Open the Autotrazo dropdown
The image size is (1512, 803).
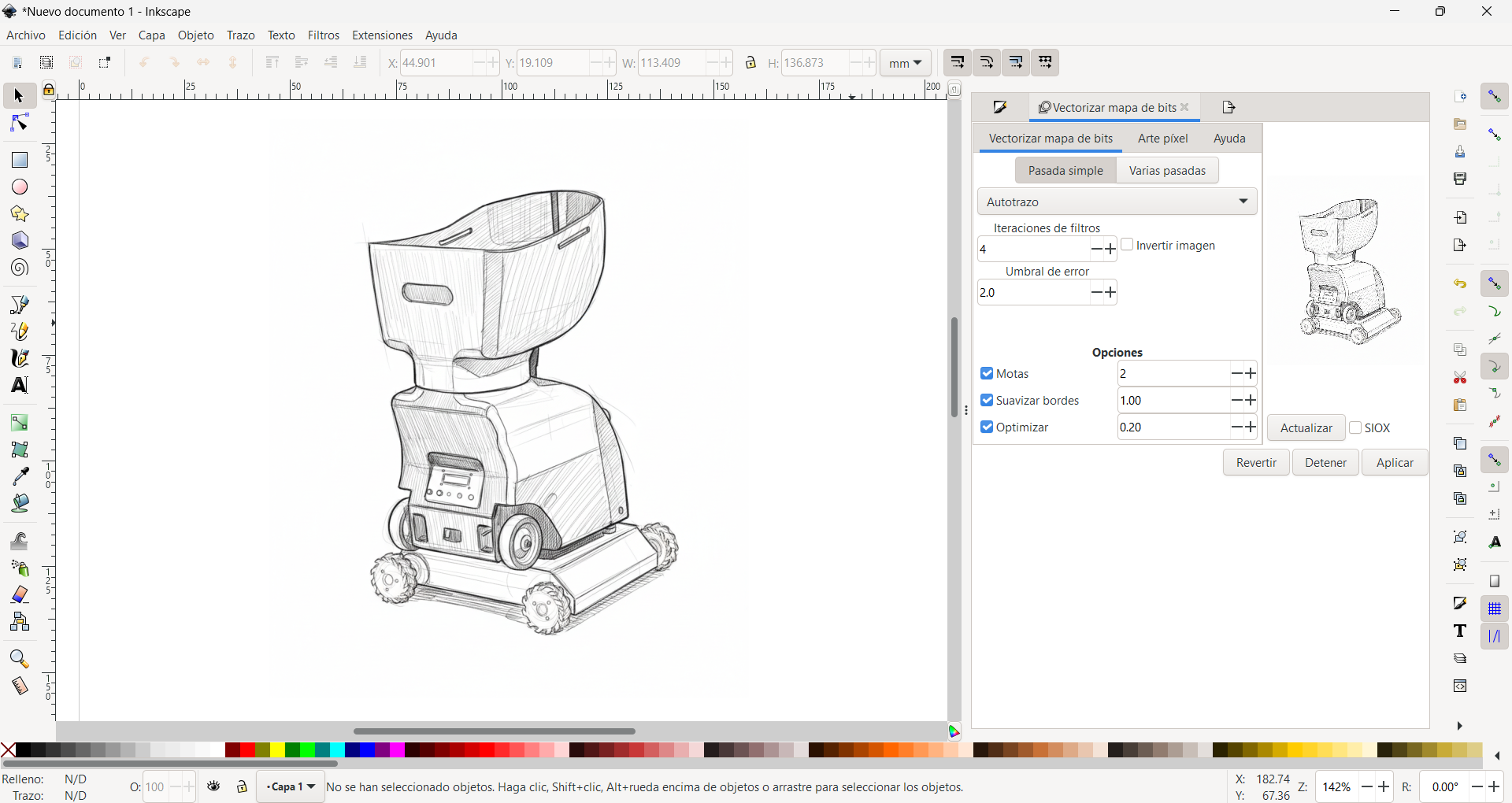1117,202
